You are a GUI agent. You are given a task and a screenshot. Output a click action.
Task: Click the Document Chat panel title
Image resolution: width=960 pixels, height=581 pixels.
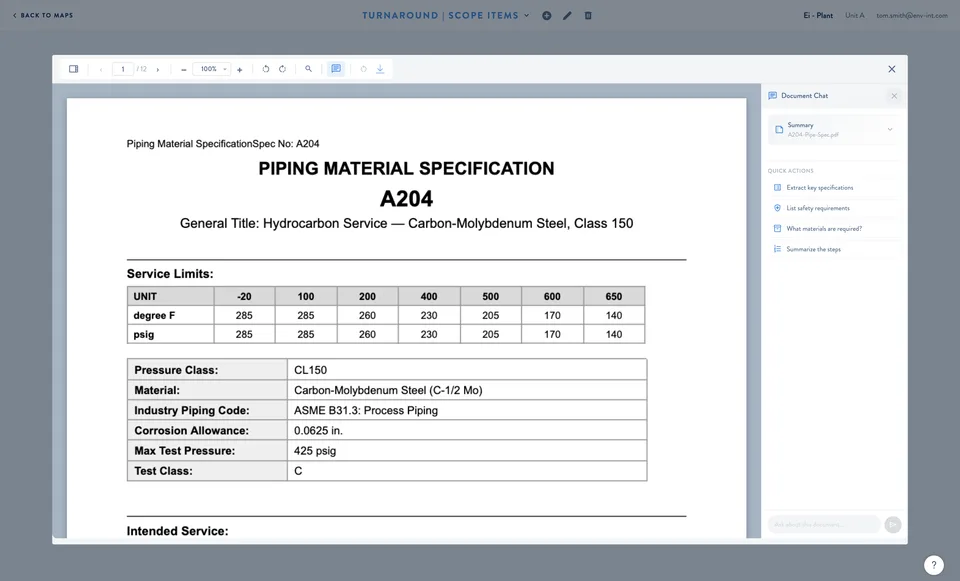(x=804, y=96)
